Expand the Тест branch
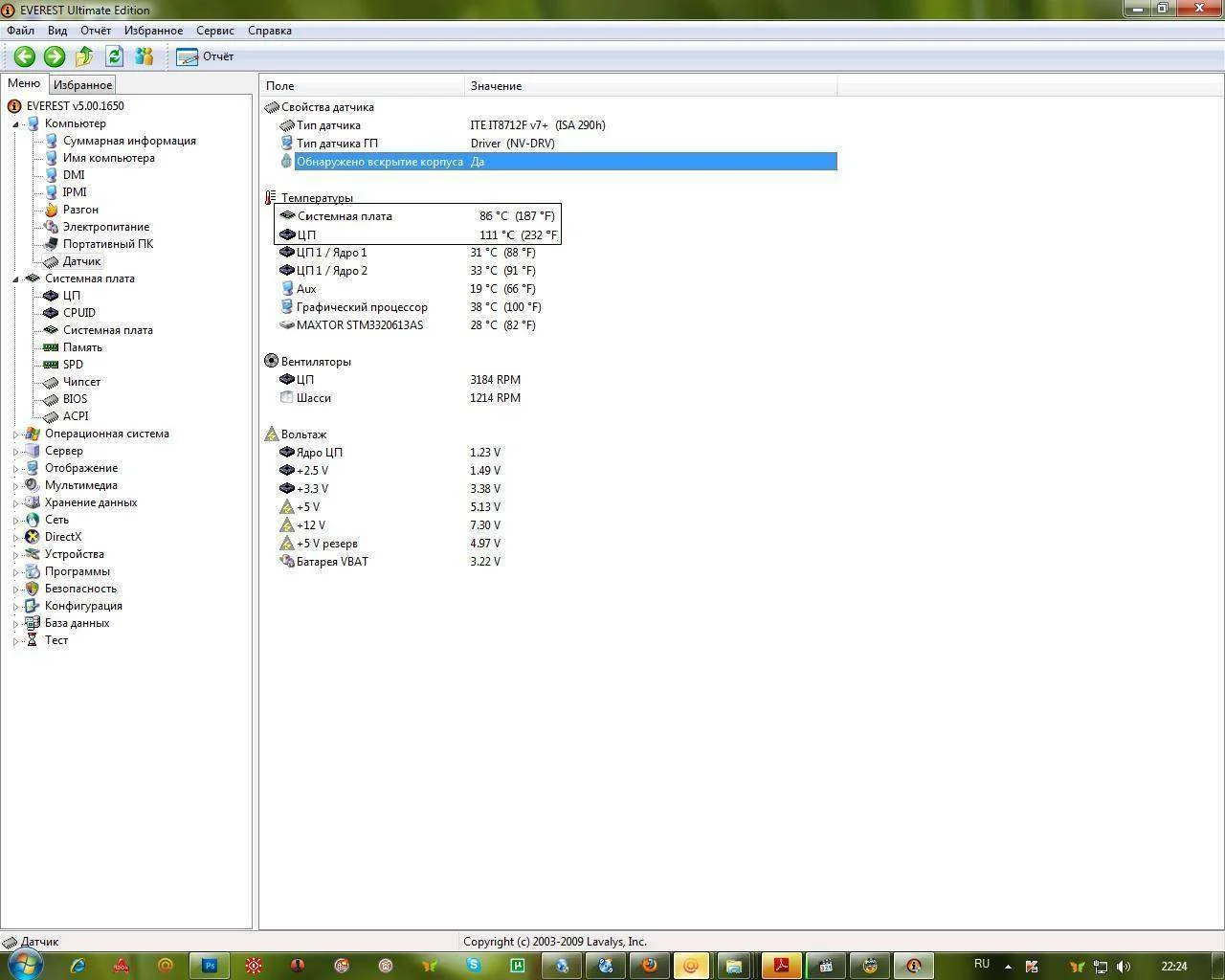Image resolution: width=1225 pixels, height=980 pixels. tap(16, 641)
